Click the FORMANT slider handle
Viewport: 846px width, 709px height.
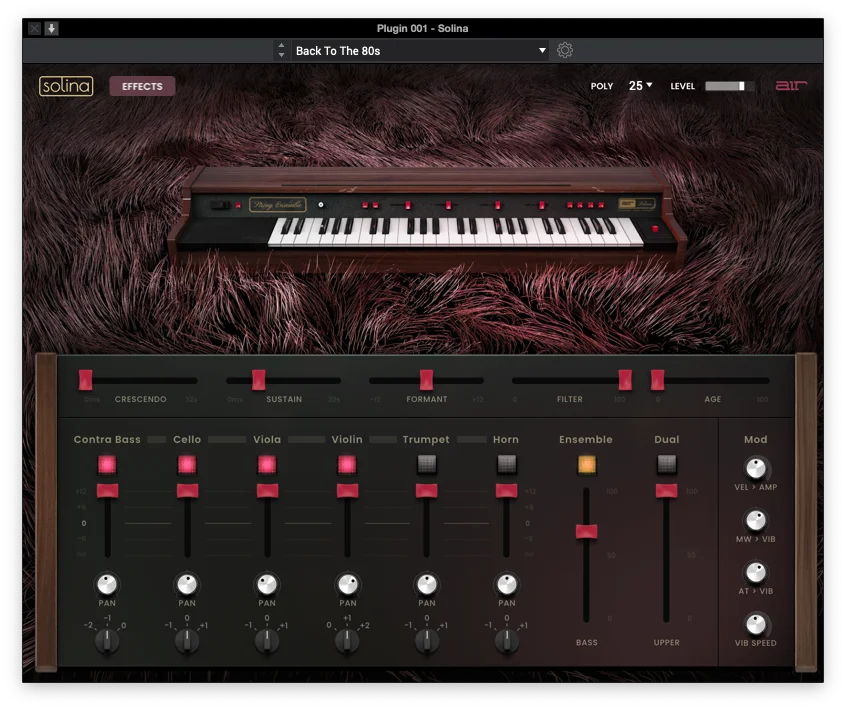click(x=426, y=380)
